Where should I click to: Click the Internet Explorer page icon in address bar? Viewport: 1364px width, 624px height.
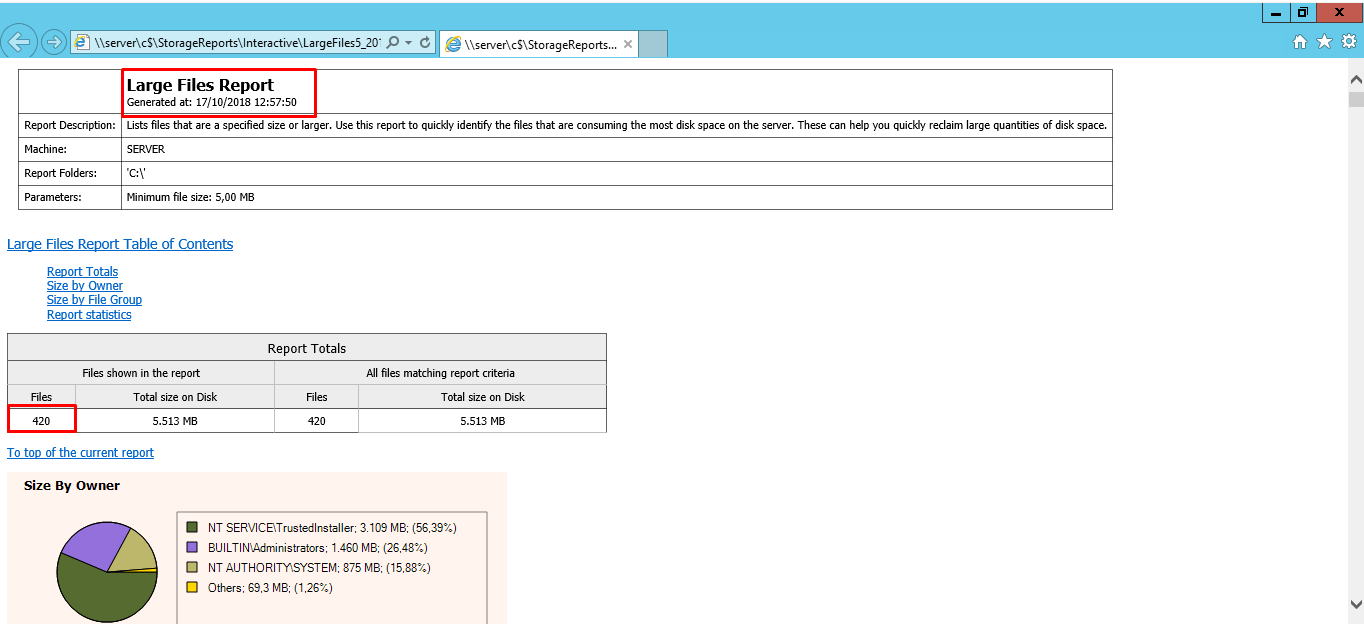82,43
